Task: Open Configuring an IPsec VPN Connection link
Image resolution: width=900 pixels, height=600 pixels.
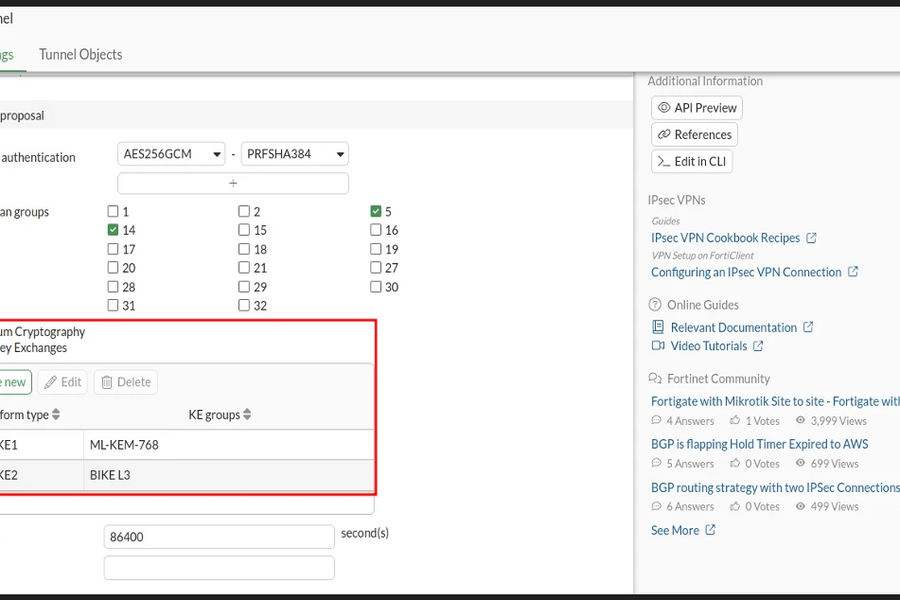Action: coord(746,272)
